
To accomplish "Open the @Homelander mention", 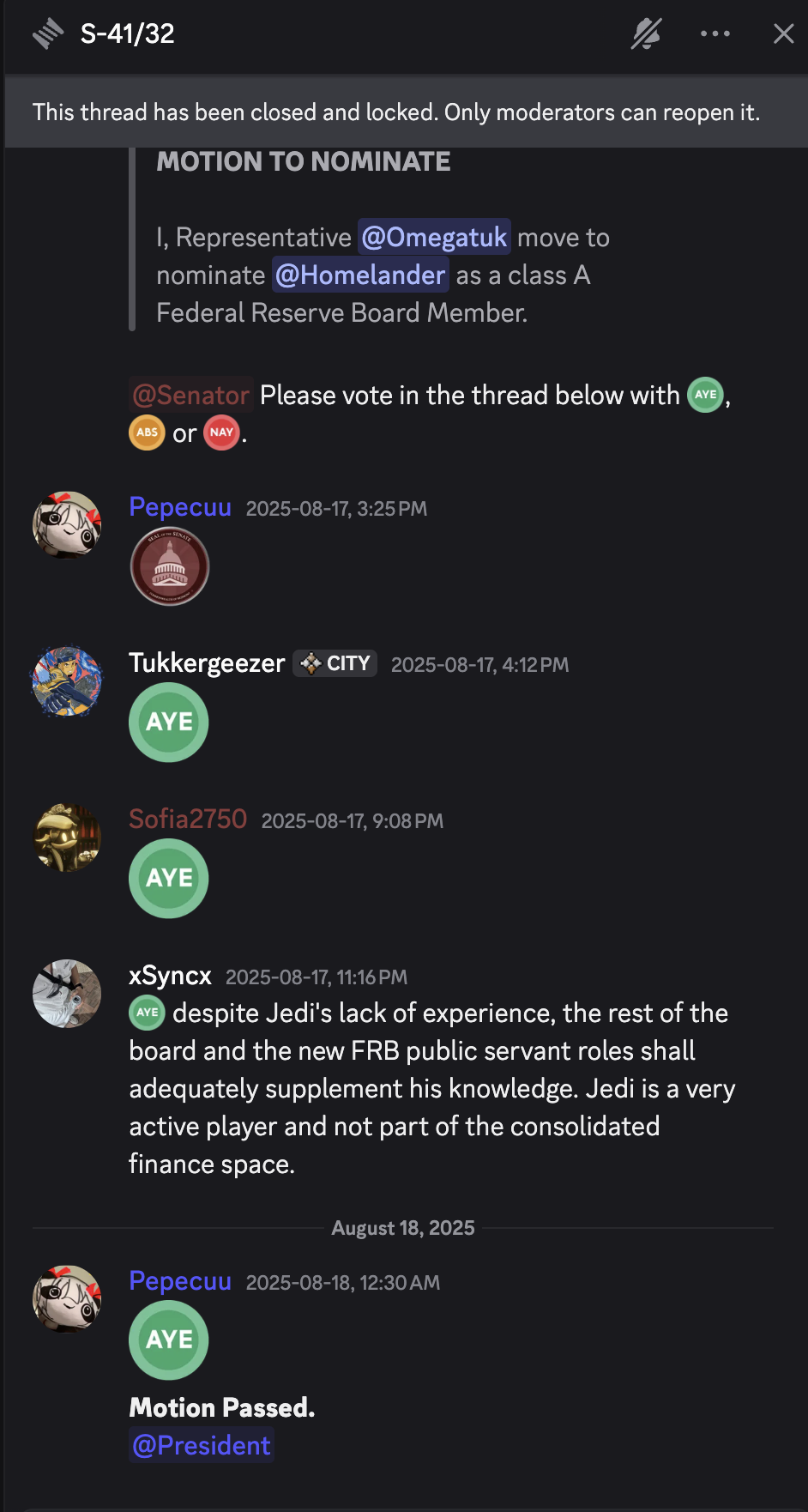I will click(x=360, y=275).
